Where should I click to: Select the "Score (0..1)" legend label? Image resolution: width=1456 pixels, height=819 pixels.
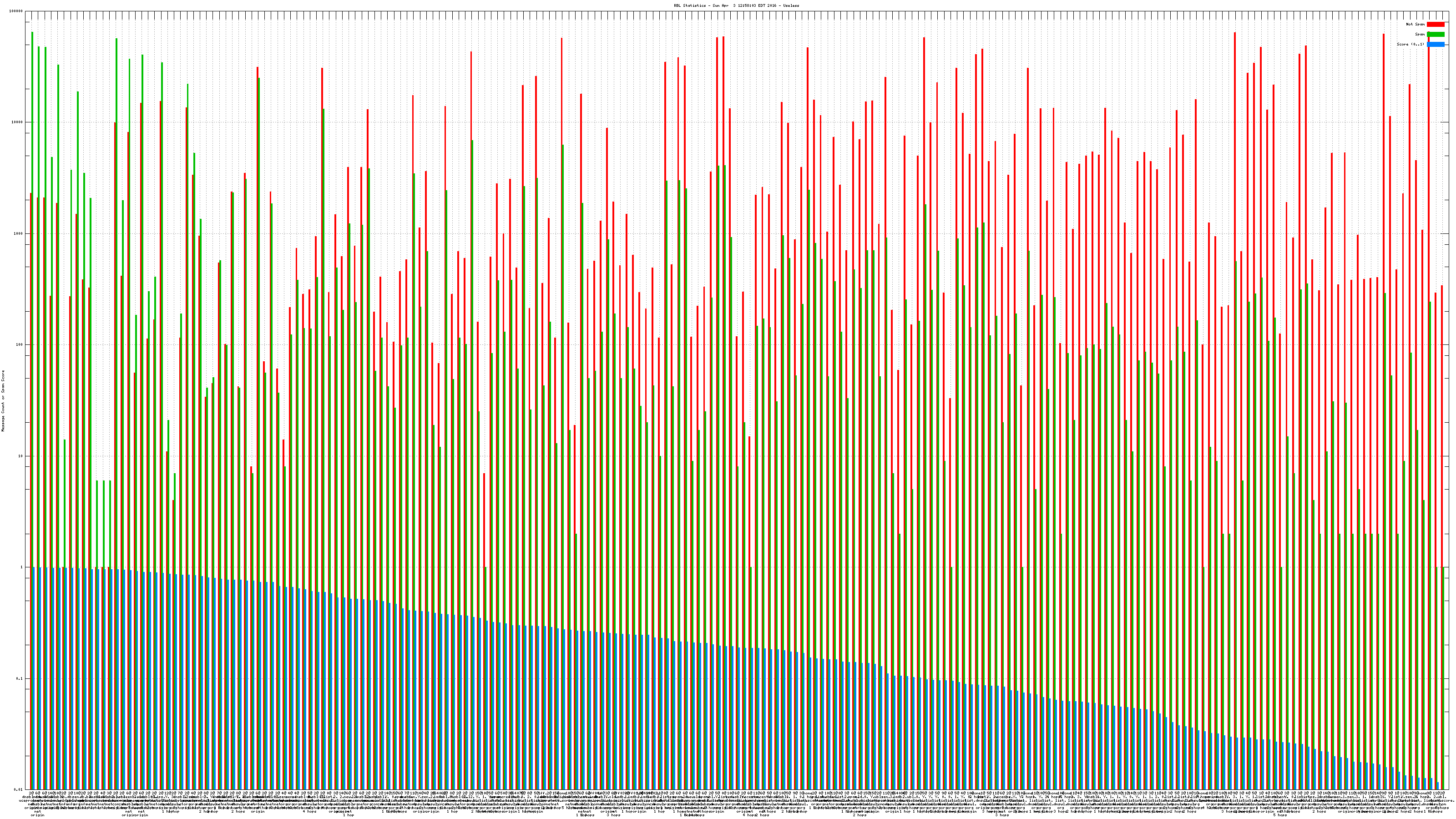(1410, 44)
